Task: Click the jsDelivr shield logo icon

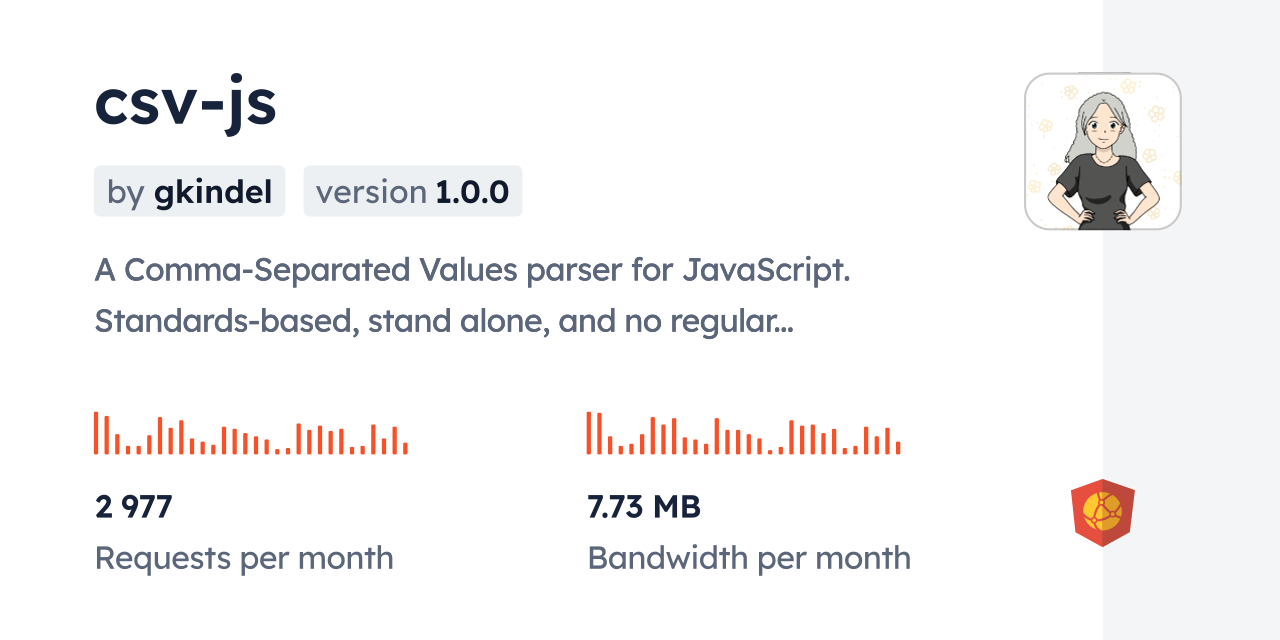Action: click(1102, 513)
